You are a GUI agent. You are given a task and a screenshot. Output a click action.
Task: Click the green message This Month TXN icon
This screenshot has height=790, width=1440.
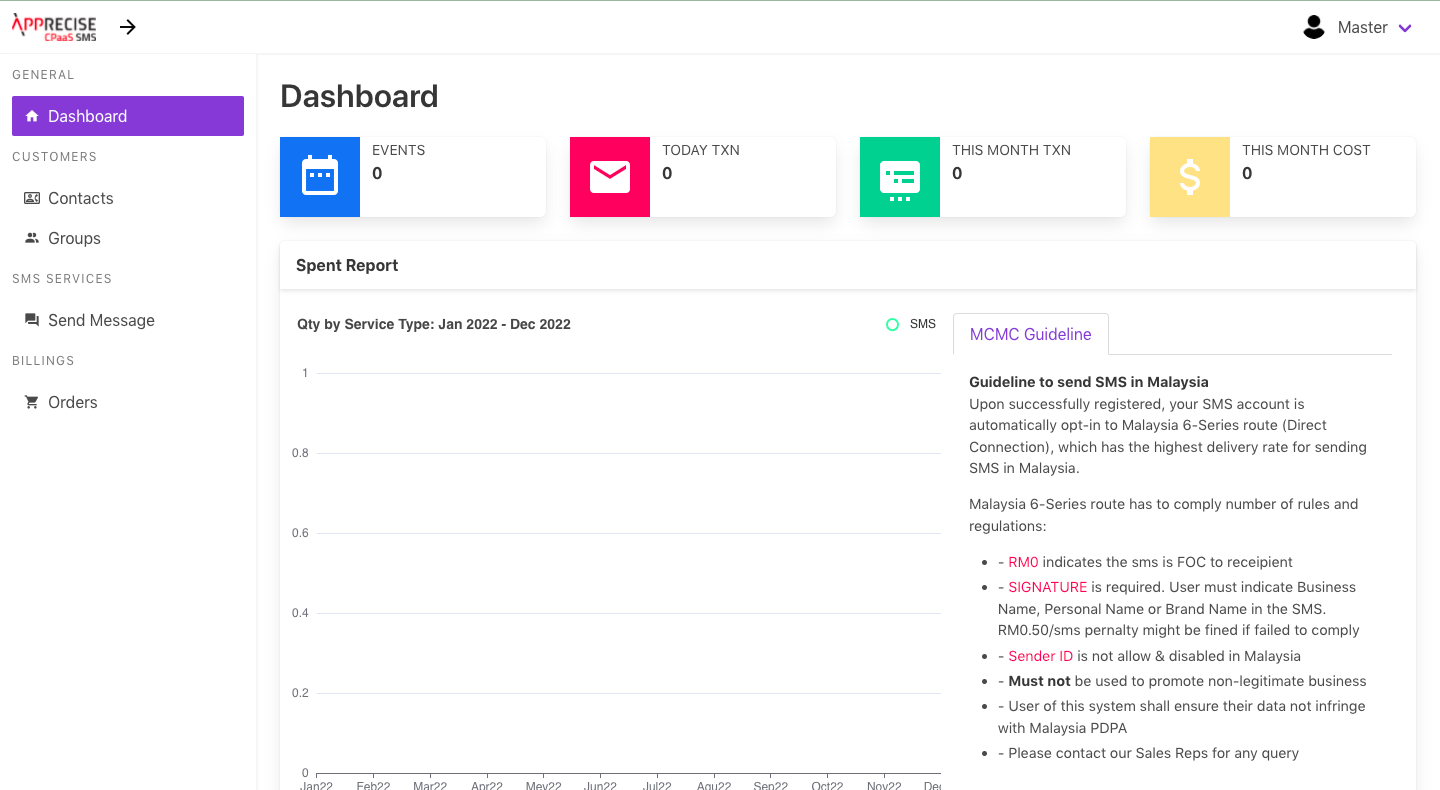point(900,177)
